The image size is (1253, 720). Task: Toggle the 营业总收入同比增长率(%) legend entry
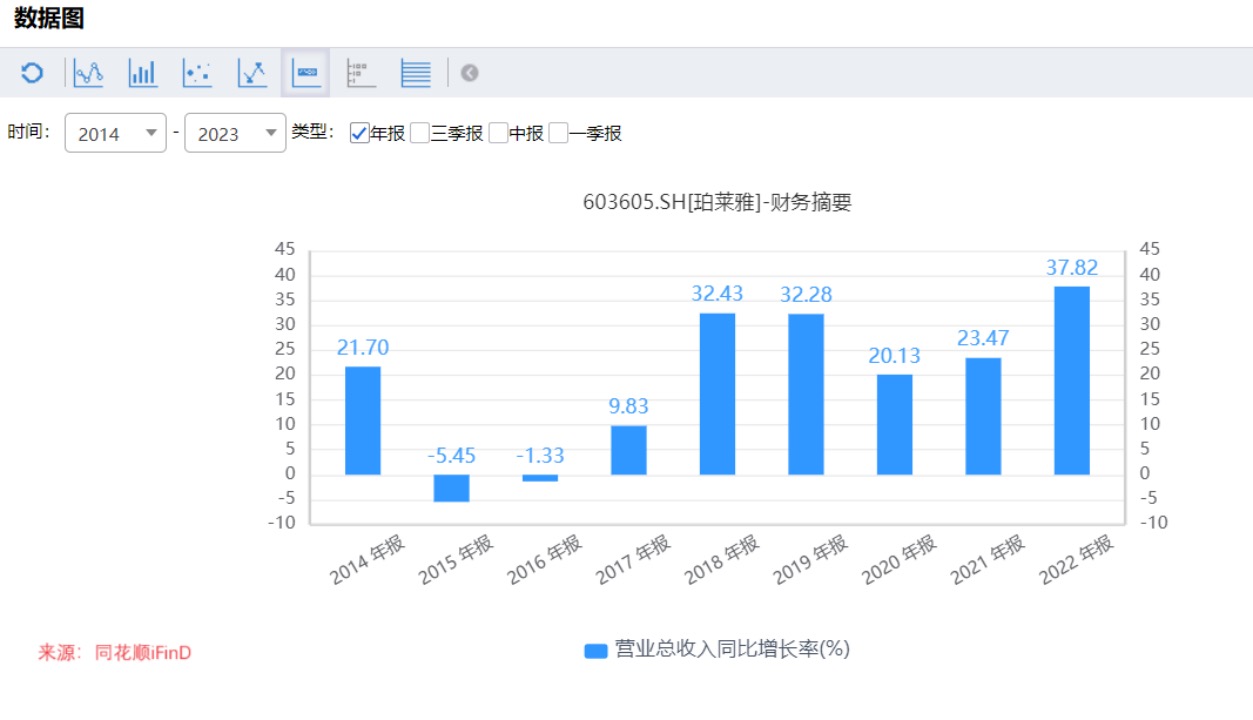coord(717,650)
